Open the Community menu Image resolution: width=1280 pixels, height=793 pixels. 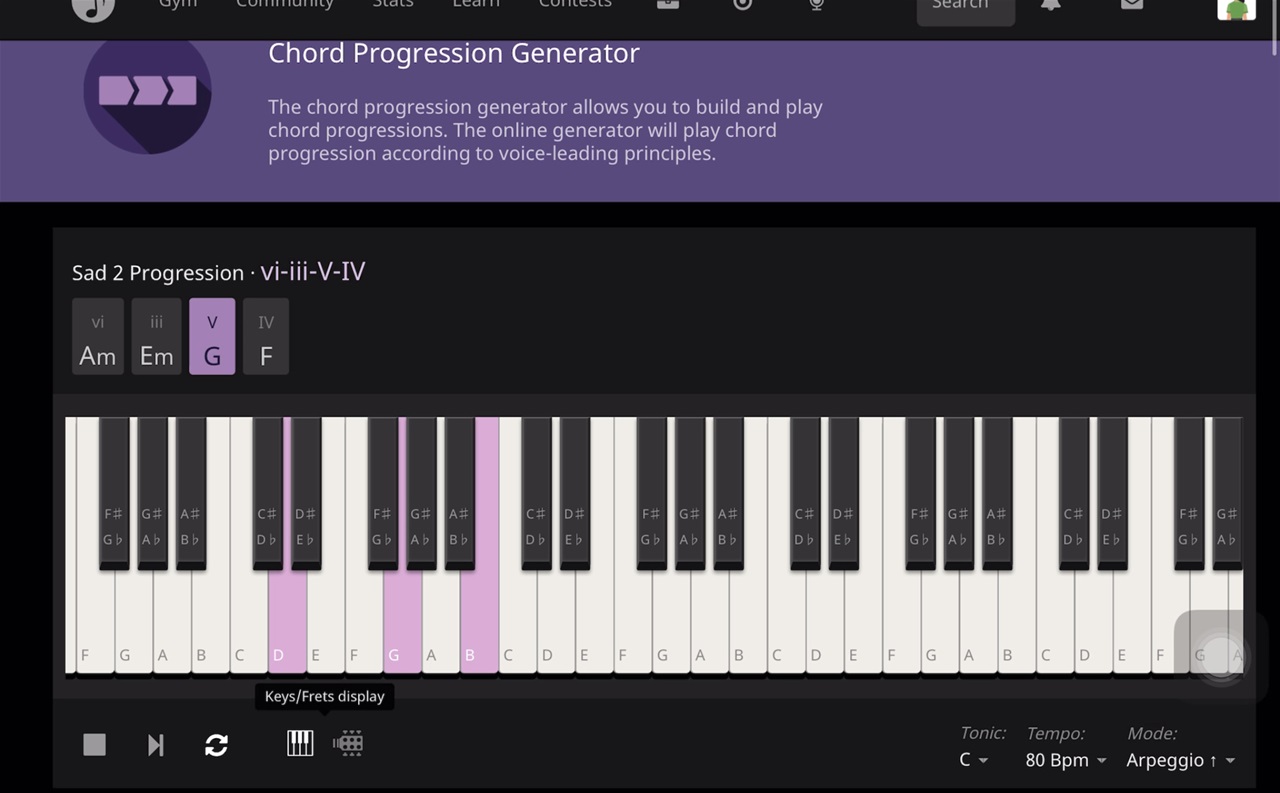pyautogui.click(x=285, y=5)
